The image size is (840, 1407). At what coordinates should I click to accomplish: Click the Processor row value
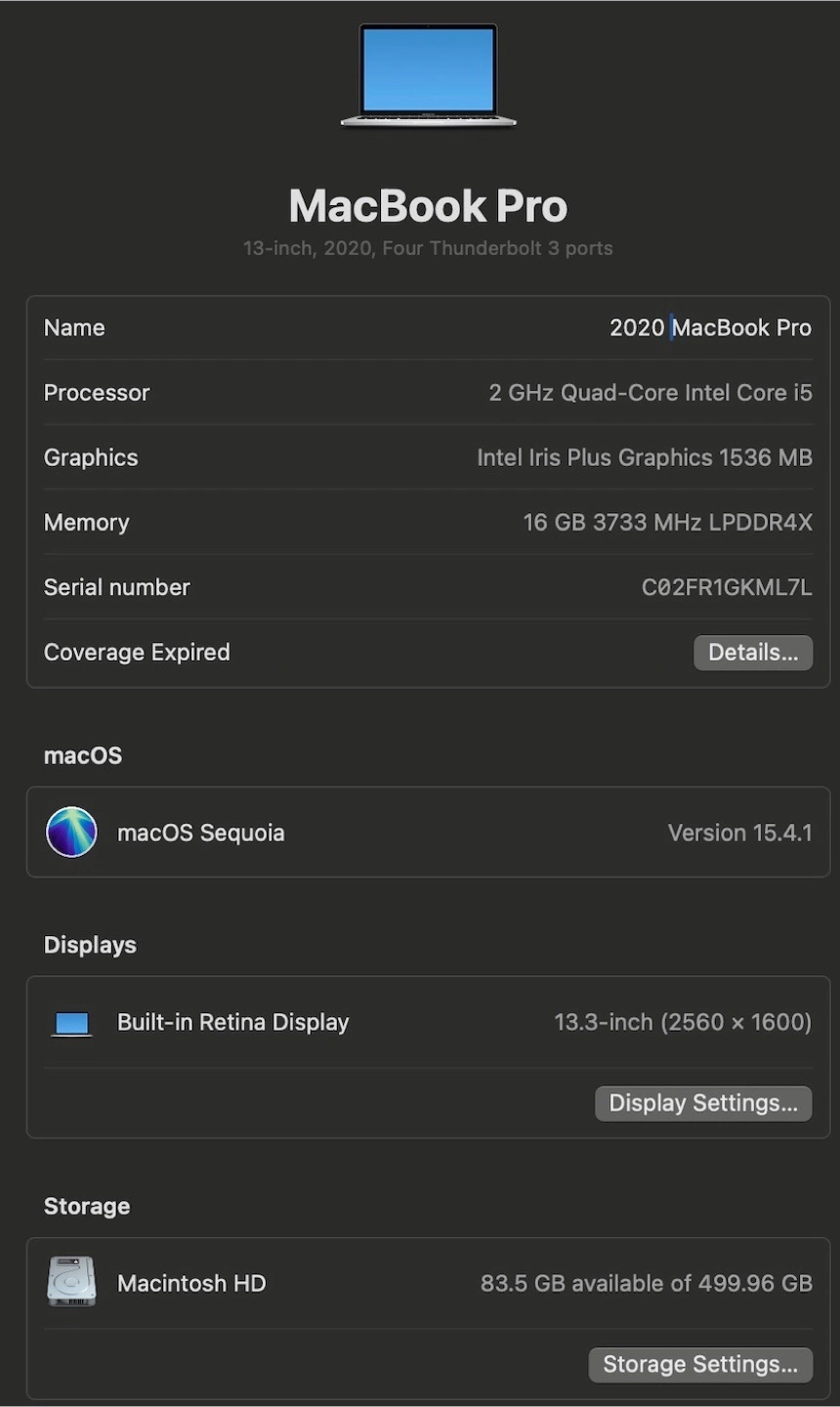(650, 393)
